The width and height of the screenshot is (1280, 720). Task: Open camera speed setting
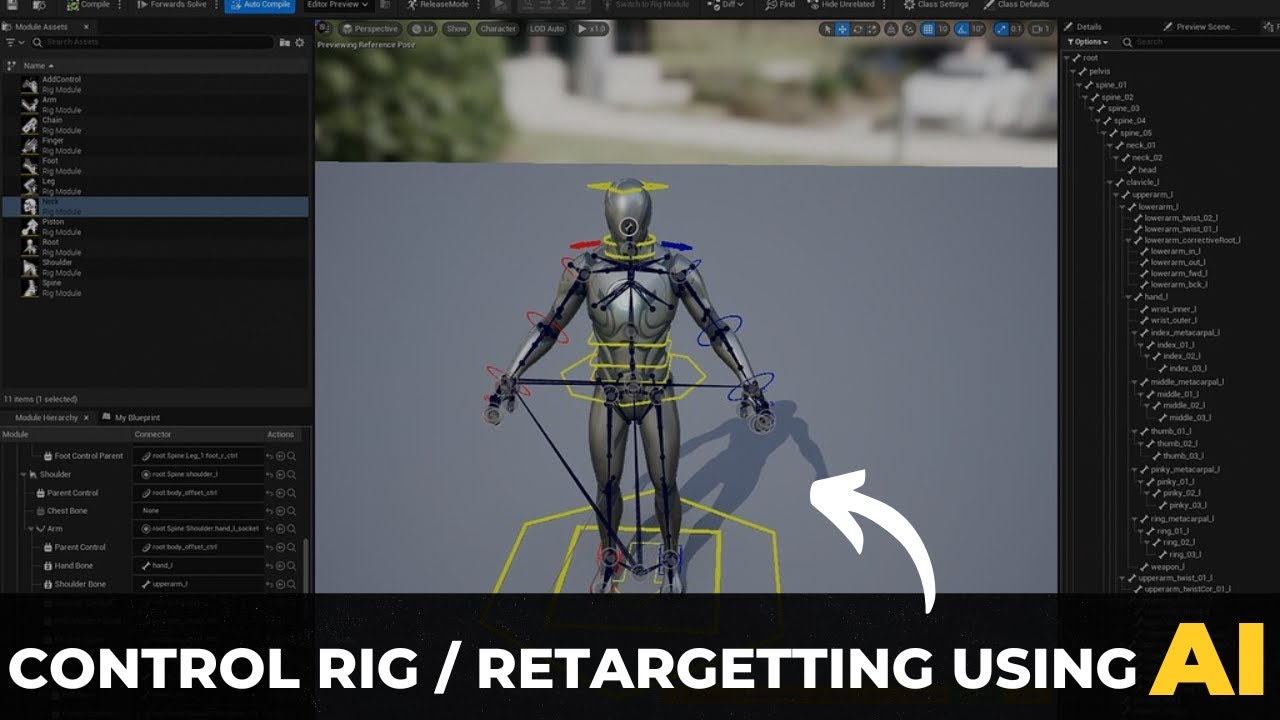point(1041,29)
